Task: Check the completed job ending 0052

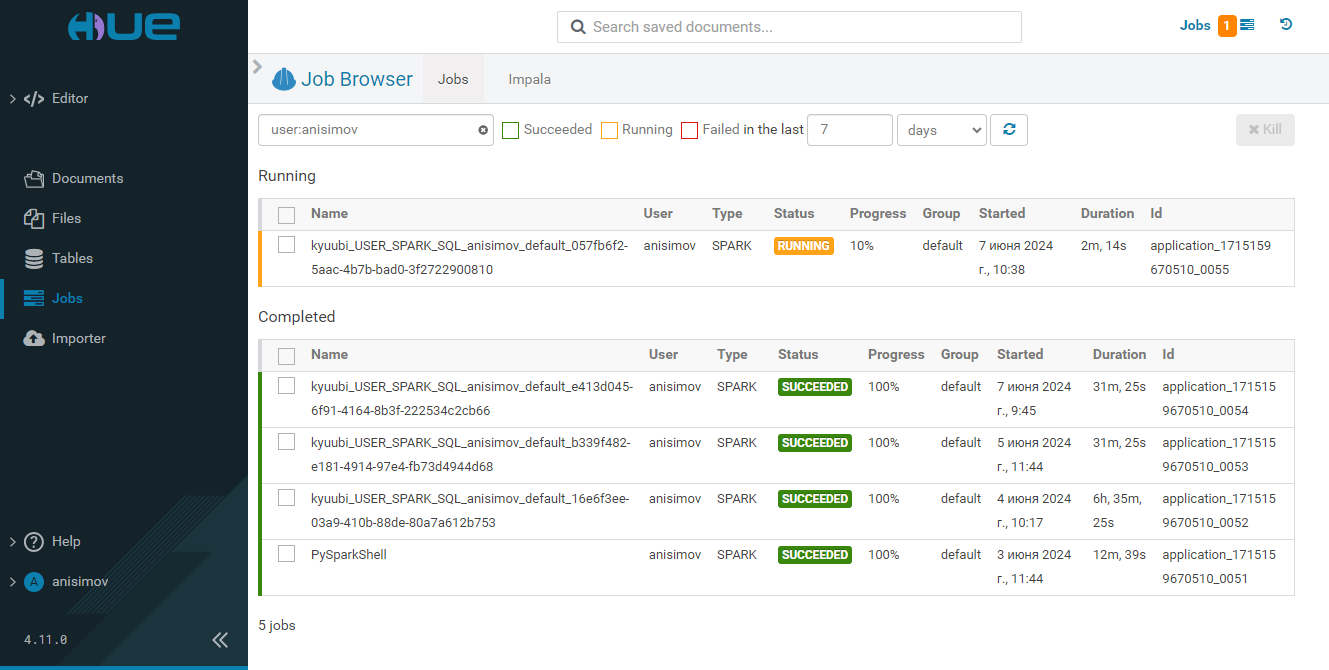Action: click(x=287, y=498)
